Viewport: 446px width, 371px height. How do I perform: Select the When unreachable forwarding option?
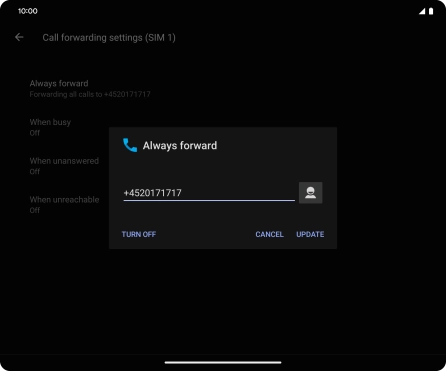pos(64,205)
